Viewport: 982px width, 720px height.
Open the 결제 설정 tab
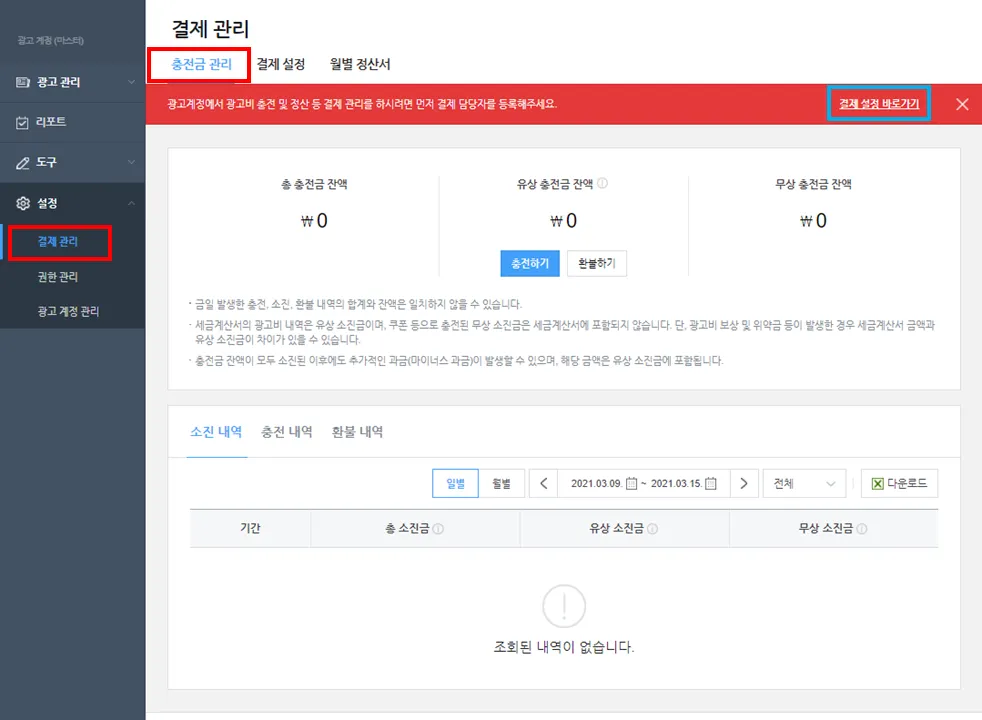(x=281, y=64)
